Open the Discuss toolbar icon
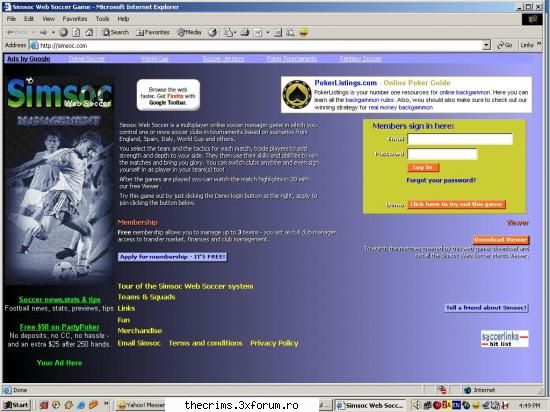This screenshot has width=550, height=412. point(277,33)
